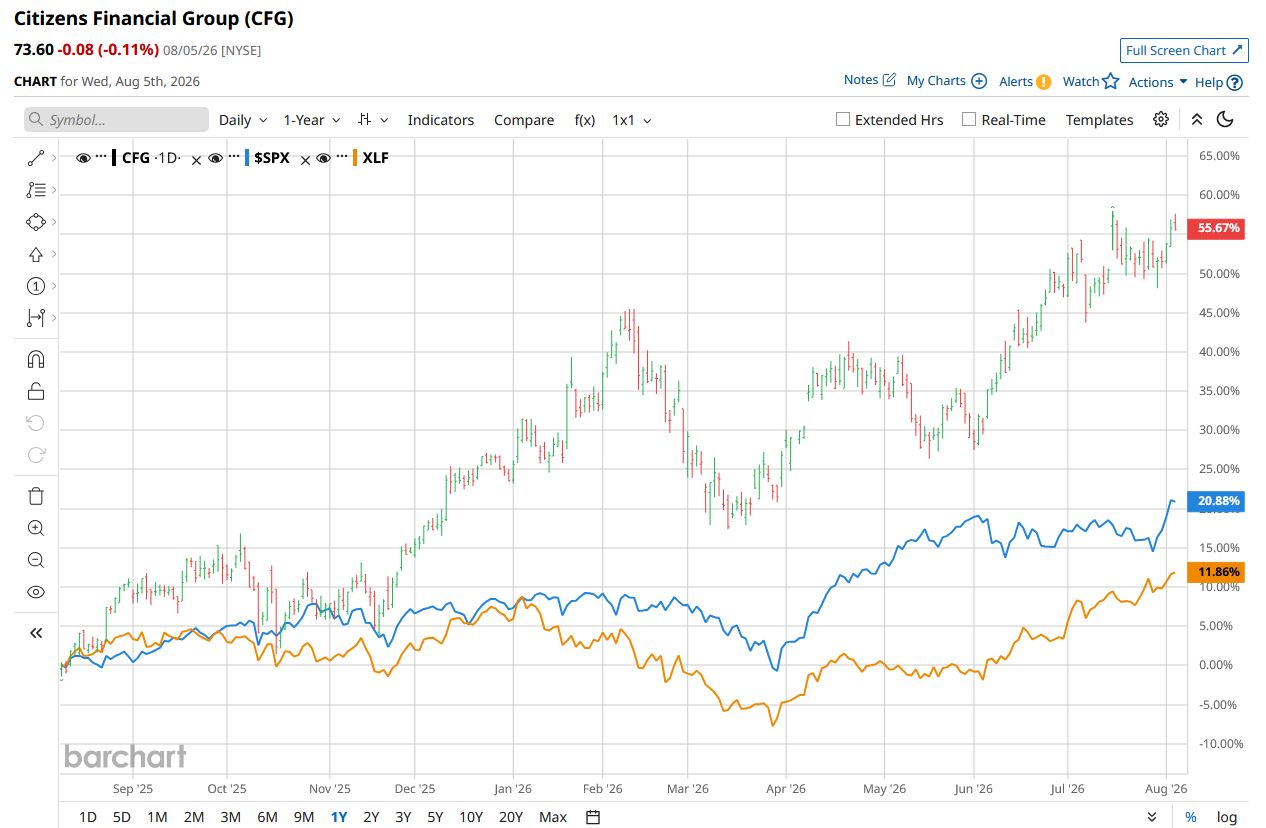
Task: Select the 6M range tab
Action: point(267,817)
